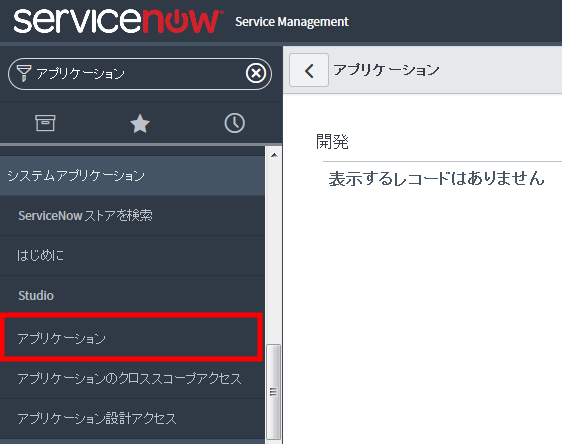Screen dimensions: 562x444
Task: Click the 表示するレコードはありません message
Action: [x=437, y=178]
